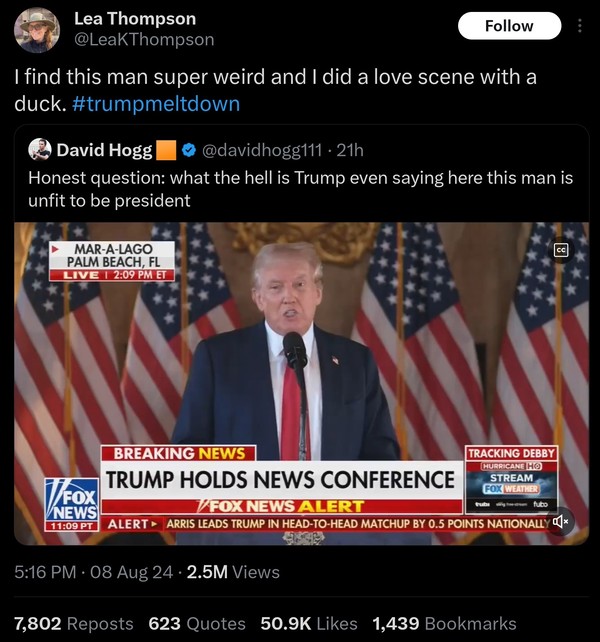Open the quoted David Hogg tweet text
Viewport: 600px width, 642px height.
tap(301, 189)
